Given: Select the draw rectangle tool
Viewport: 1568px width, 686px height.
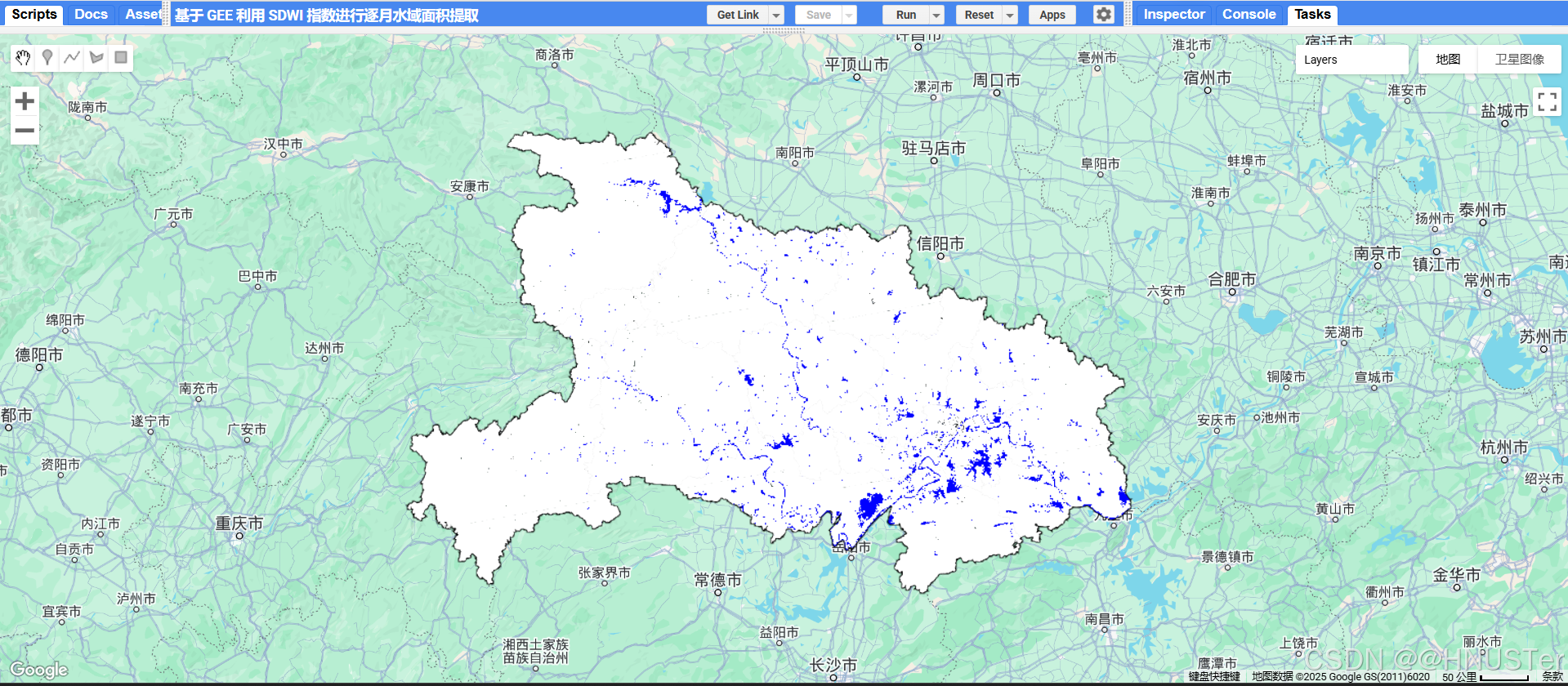Looking at the screenshot, I should click(121, 57).
